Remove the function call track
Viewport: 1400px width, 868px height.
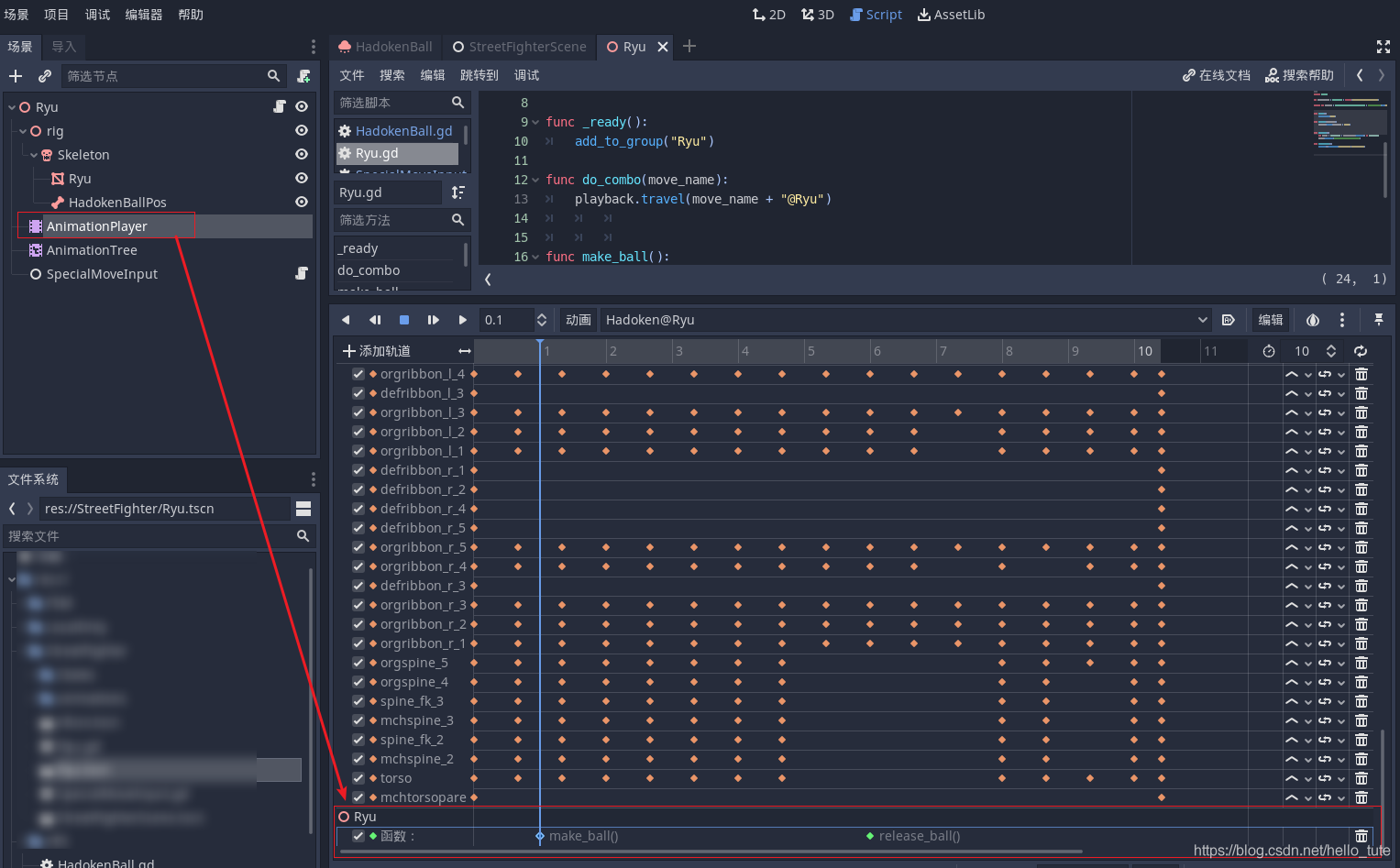pos(1361,836)
